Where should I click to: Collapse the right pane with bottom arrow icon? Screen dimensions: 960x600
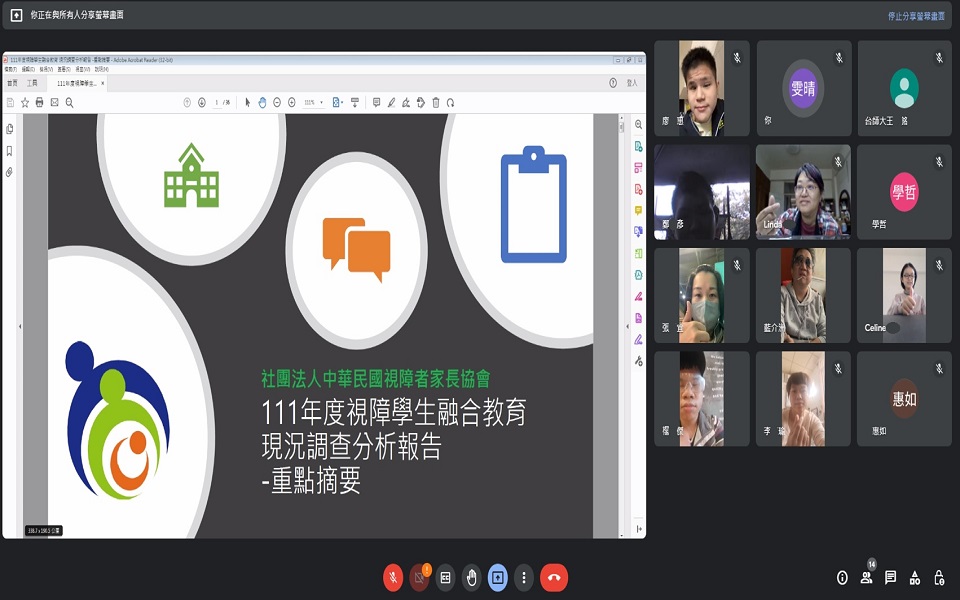(638, 528)
